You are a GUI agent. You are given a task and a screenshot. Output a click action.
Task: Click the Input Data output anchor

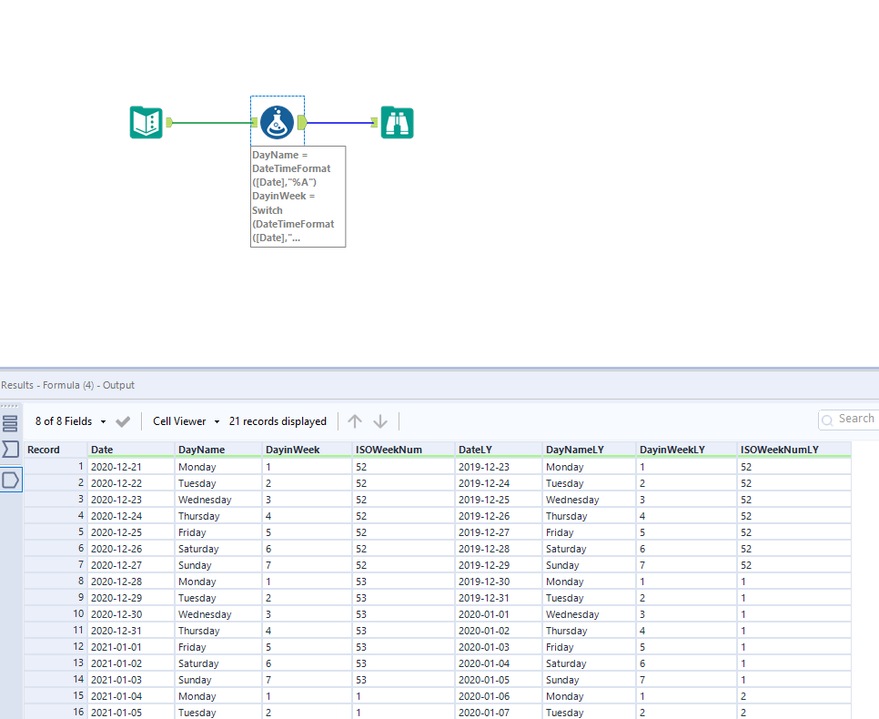coord(169,123)
